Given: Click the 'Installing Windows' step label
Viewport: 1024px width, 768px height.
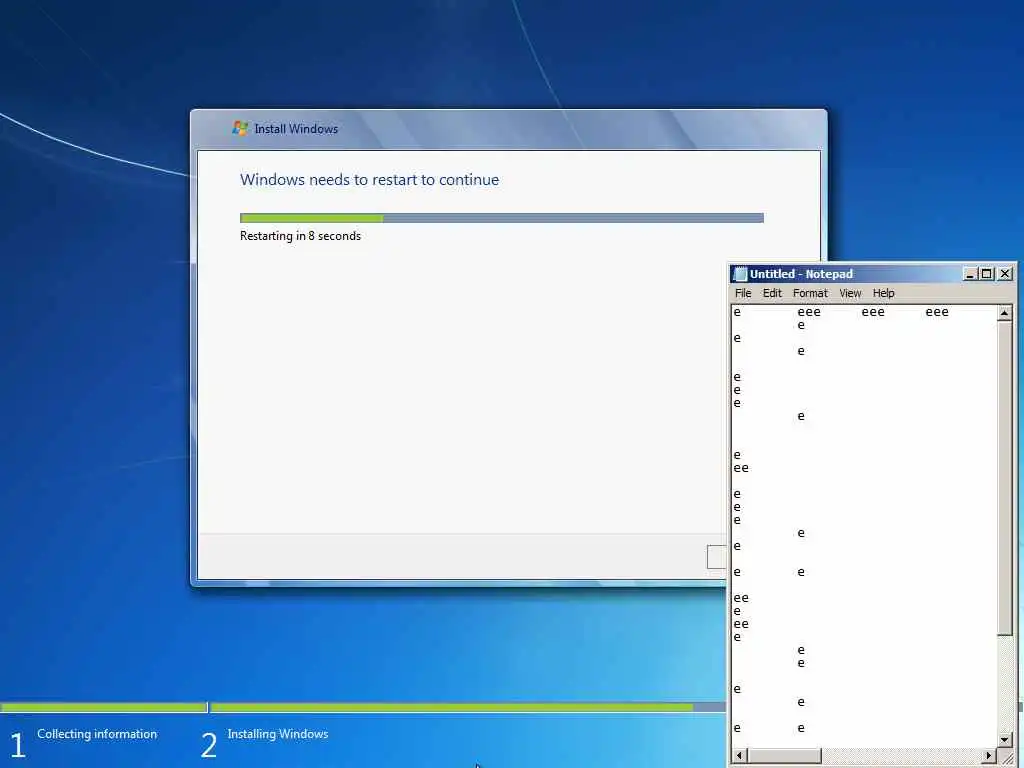Looking at the screenshot, I should (x=278, y=734).
